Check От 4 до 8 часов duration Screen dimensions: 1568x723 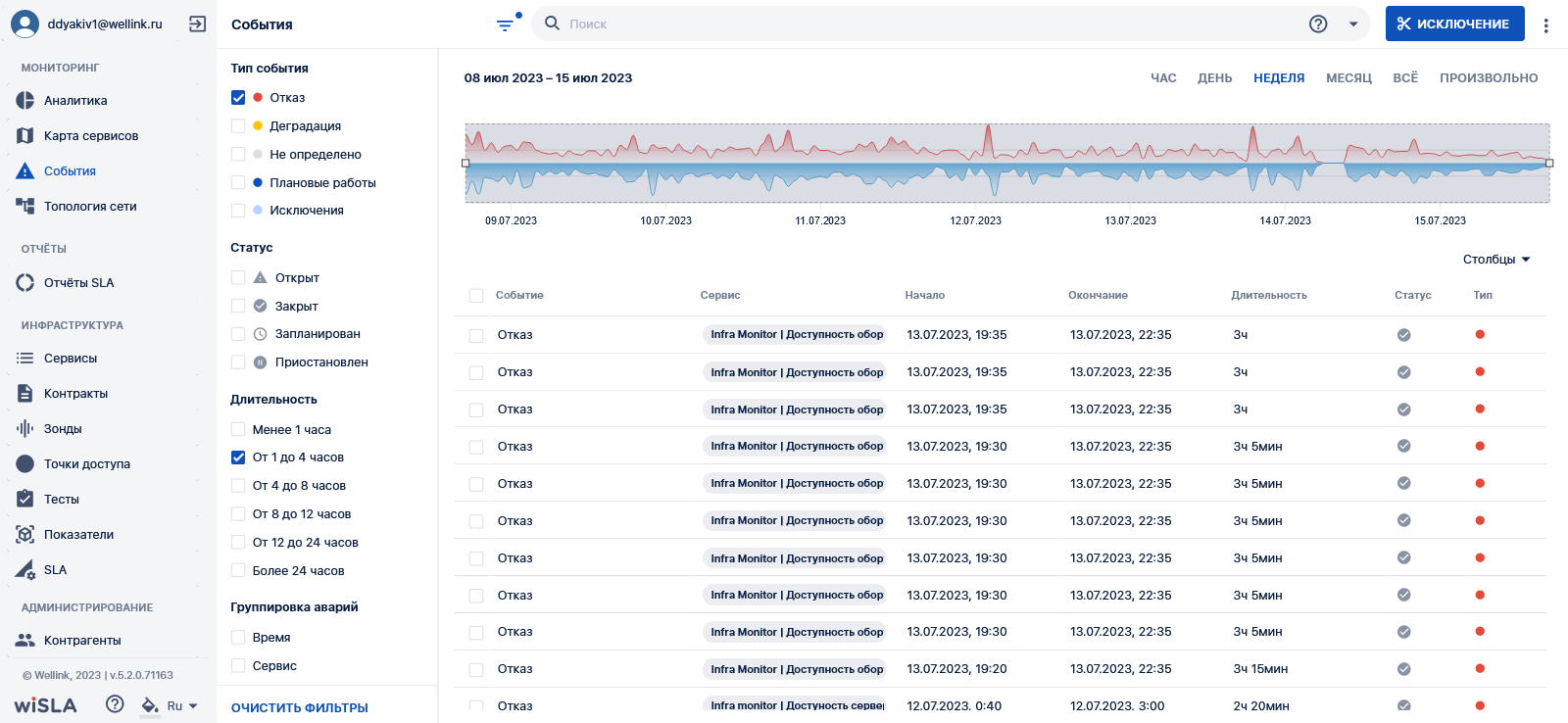(238, 486)
